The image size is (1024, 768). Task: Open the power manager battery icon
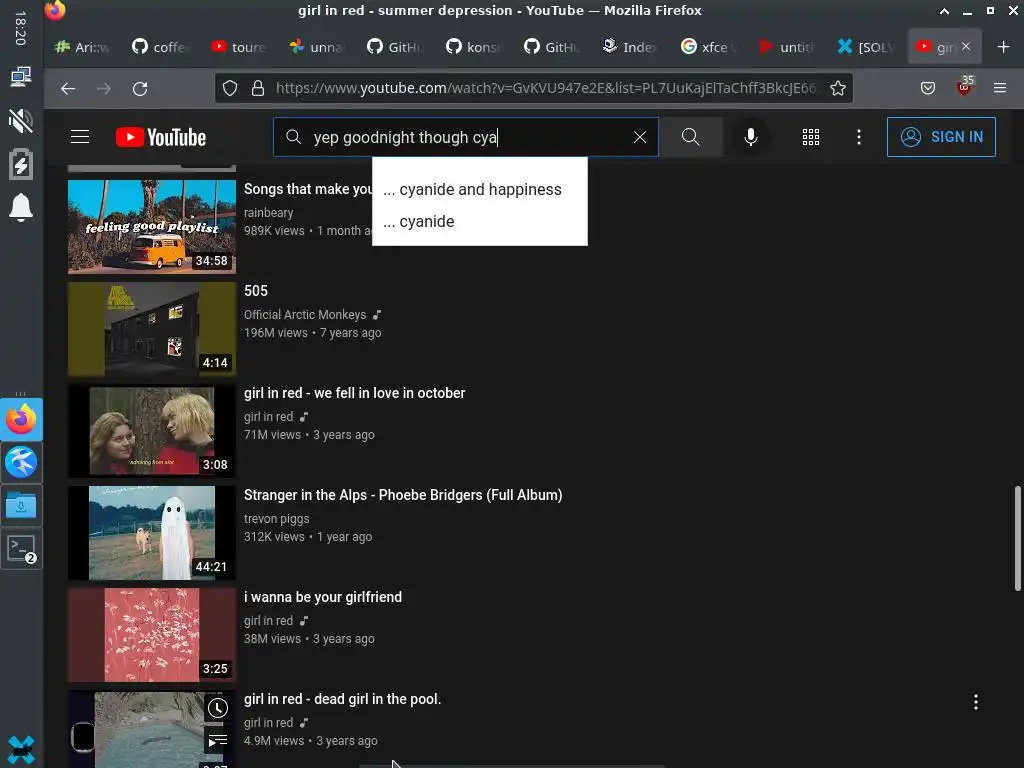coord(21,164)
